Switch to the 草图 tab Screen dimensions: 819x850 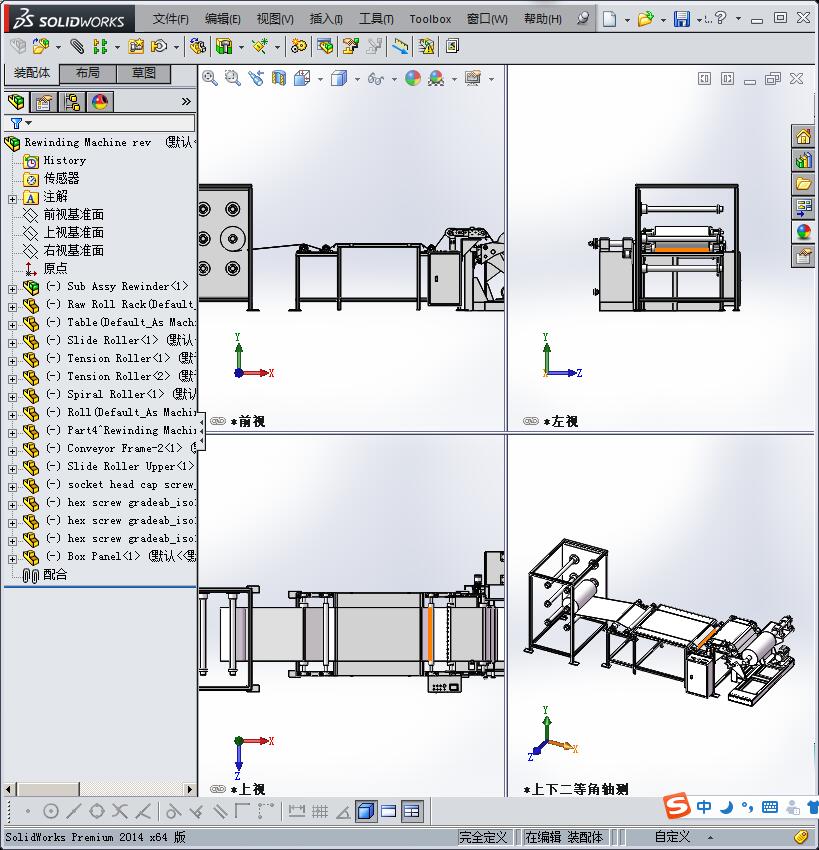click(x=144, y=73)
